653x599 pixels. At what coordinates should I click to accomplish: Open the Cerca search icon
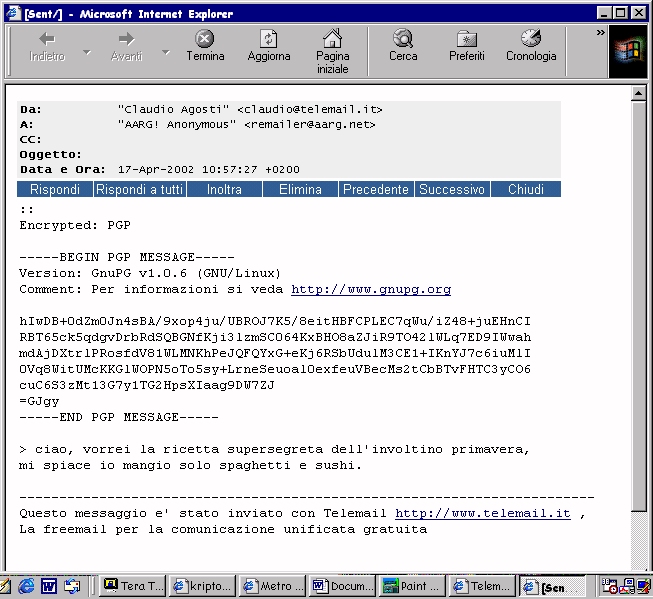pos(403,38)
